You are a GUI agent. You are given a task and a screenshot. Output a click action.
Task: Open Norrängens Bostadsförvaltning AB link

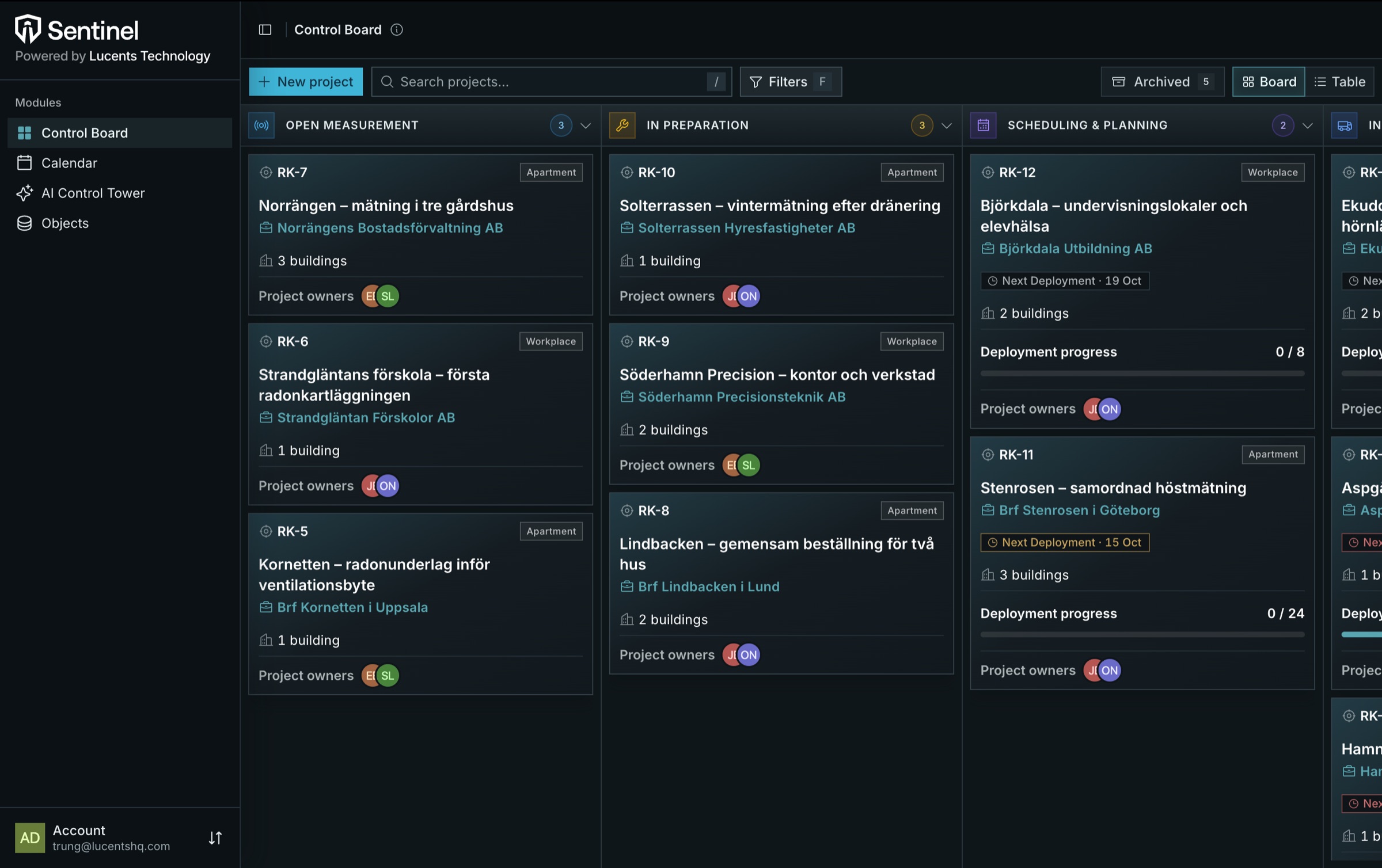click(390, 228)
